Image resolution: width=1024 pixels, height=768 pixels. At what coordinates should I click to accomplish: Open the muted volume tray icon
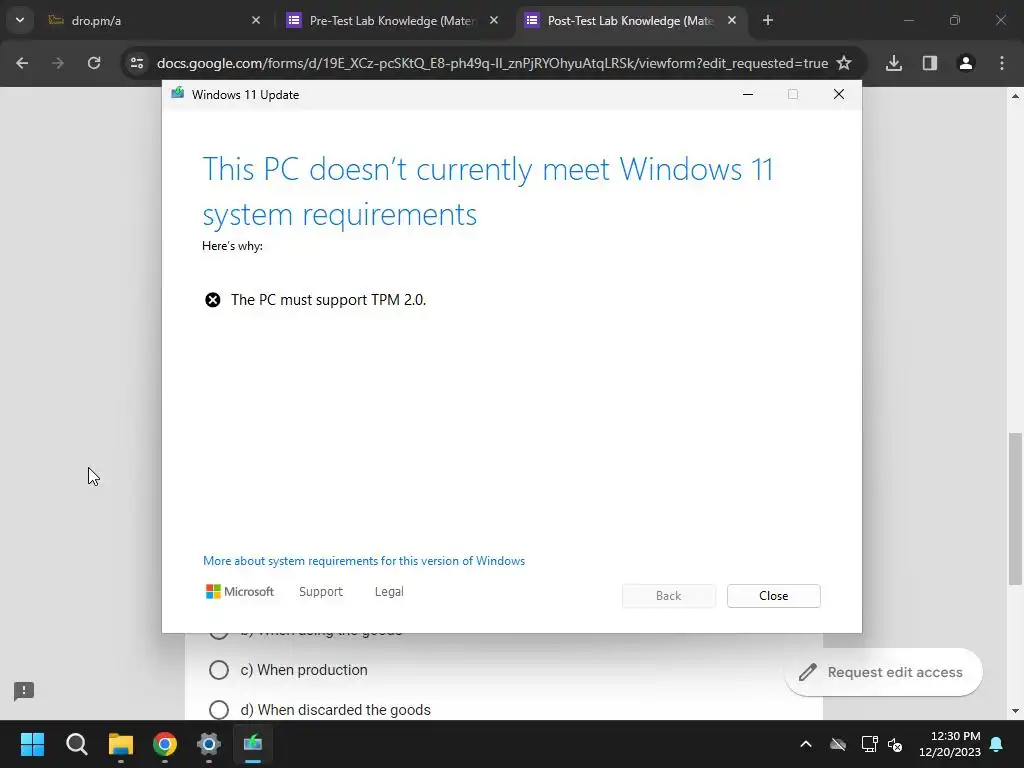tap(895, 744)
